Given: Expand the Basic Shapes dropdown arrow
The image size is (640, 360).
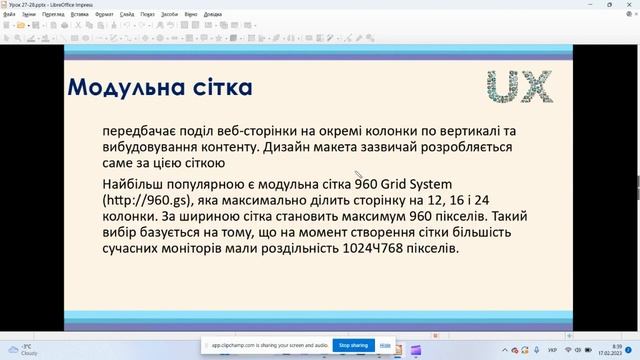Looking at the screenshot, I should [152, 38].
